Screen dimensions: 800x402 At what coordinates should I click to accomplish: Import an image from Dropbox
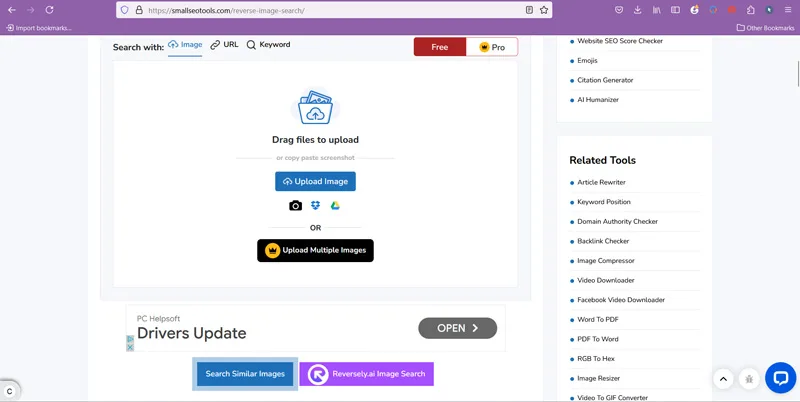pos(315,206)
